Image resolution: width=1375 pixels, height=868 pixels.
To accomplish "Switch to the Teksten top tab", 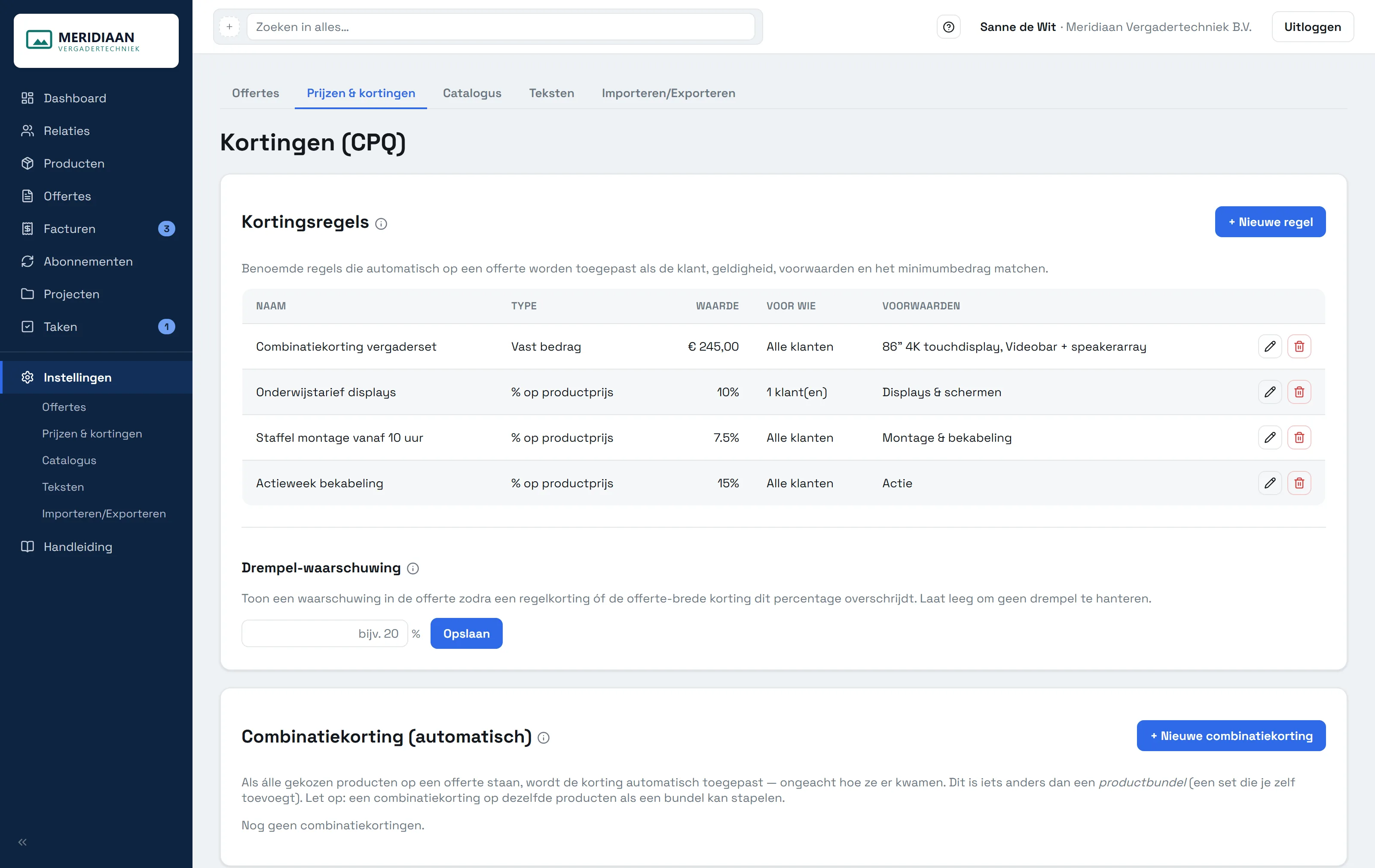I will 551,92.
